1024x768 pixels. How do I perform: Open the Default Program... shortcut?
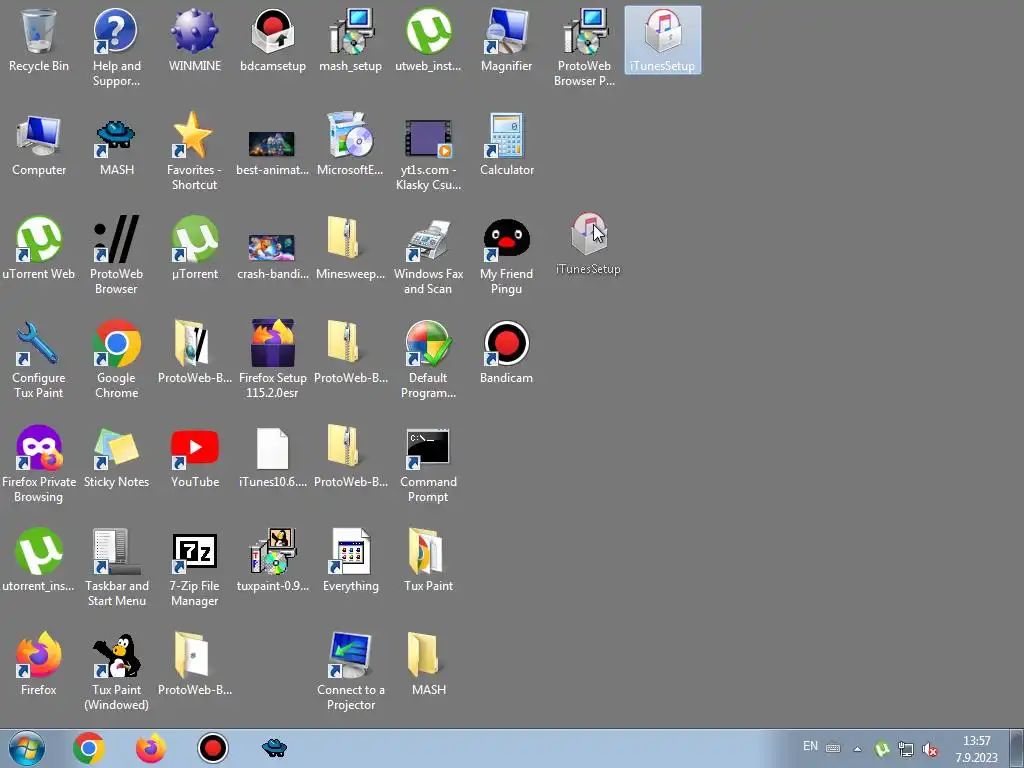pos(428,359)
